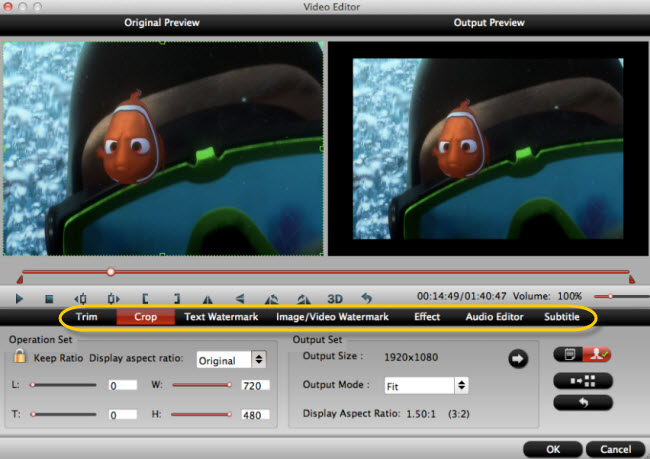The height and width of the screenshot is (459, 650).
Task: Click the round arrow beside Output Size
Action: click(518, 359)
